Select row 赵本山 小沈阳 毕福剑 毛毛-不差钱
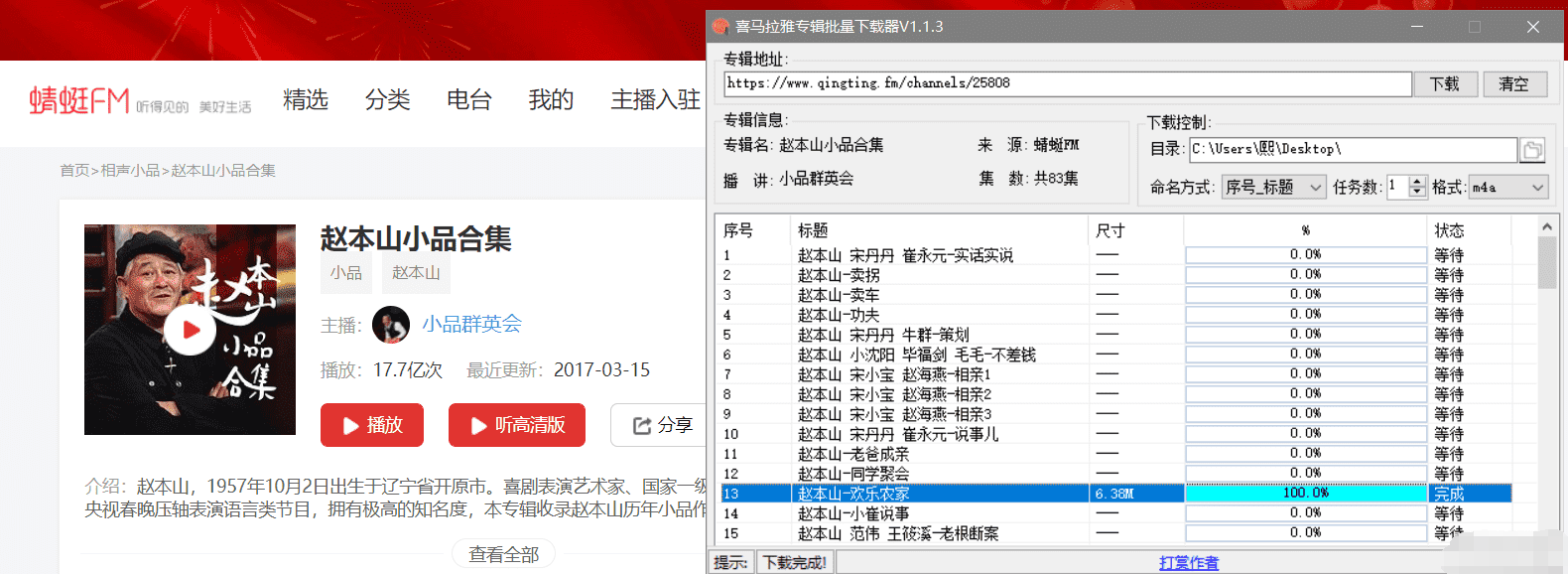The image size is (1568, 574). pyautogui.click(x=1114, y=355)
